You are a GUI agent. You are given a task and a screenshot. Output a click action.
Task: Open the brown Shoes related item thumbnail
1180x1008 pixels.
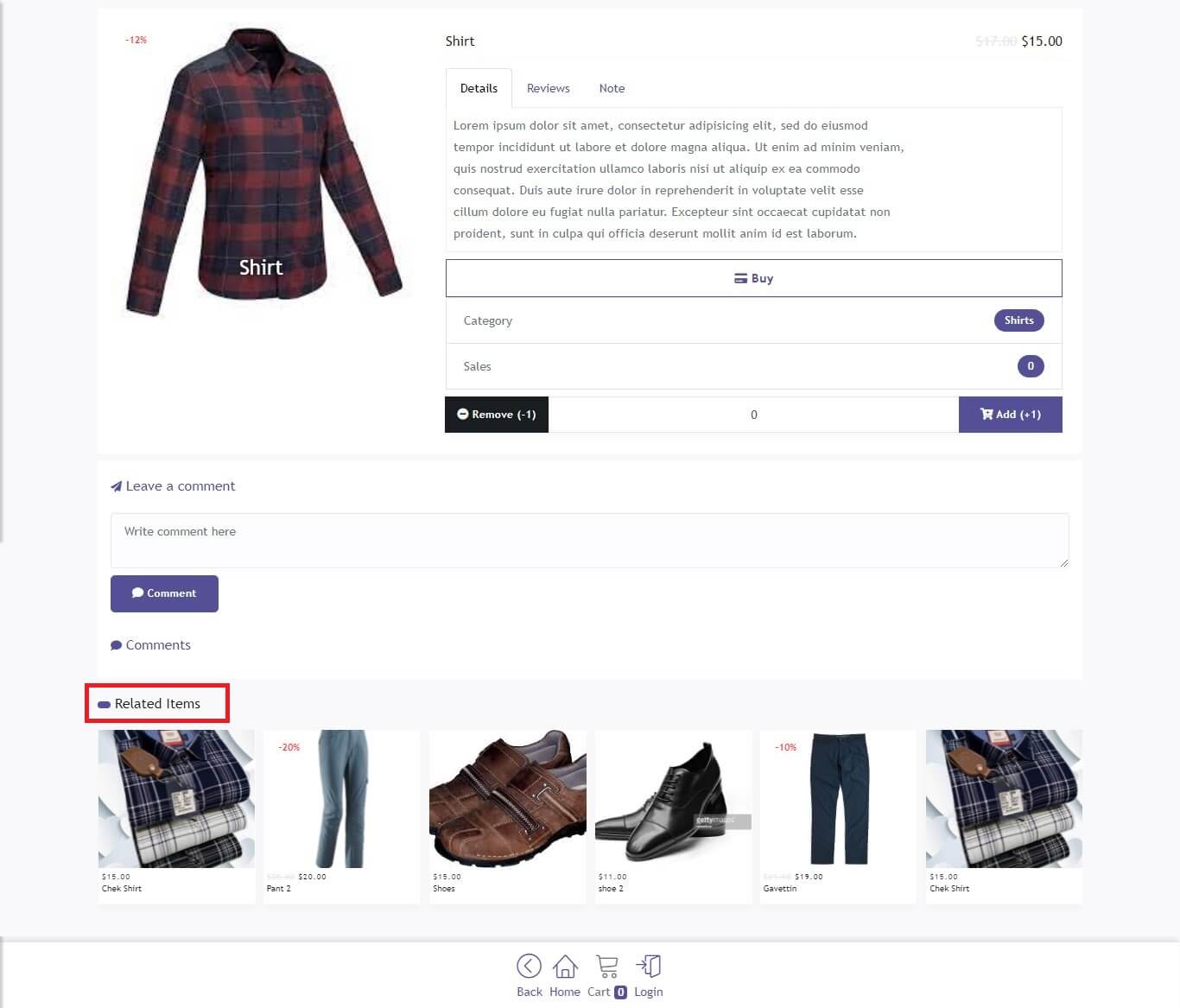(x=508, y=799)
